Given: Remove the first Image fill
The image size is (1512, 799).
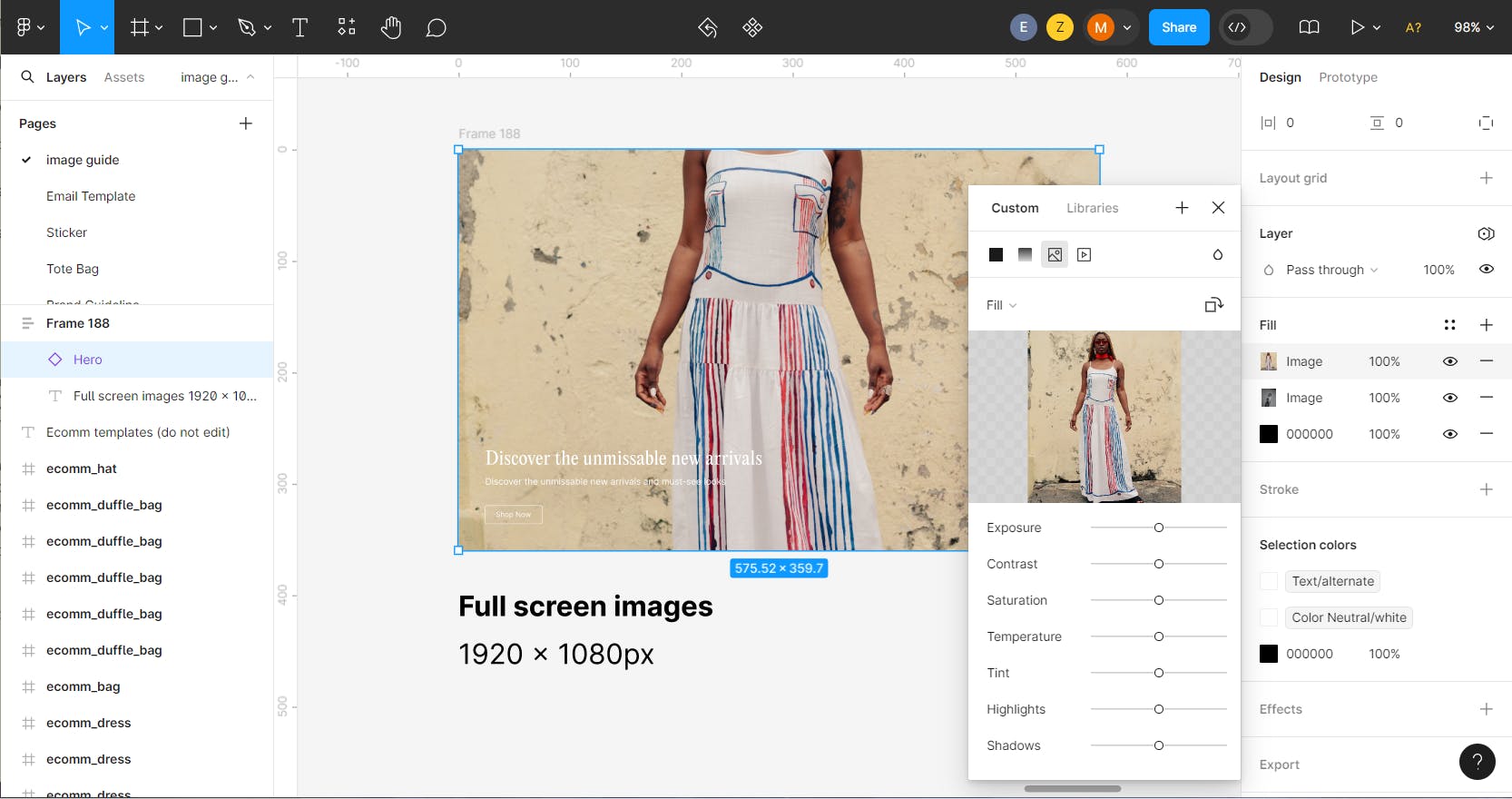Looking at the screenshot, I should 1487,361.
